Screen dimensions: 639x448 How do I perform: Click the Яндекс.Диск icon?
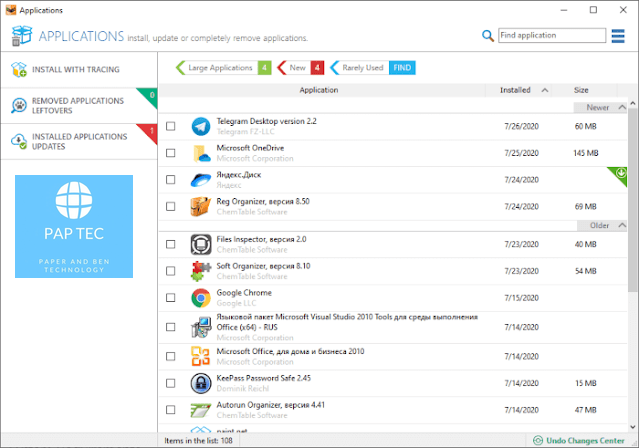tap(201, 180)
